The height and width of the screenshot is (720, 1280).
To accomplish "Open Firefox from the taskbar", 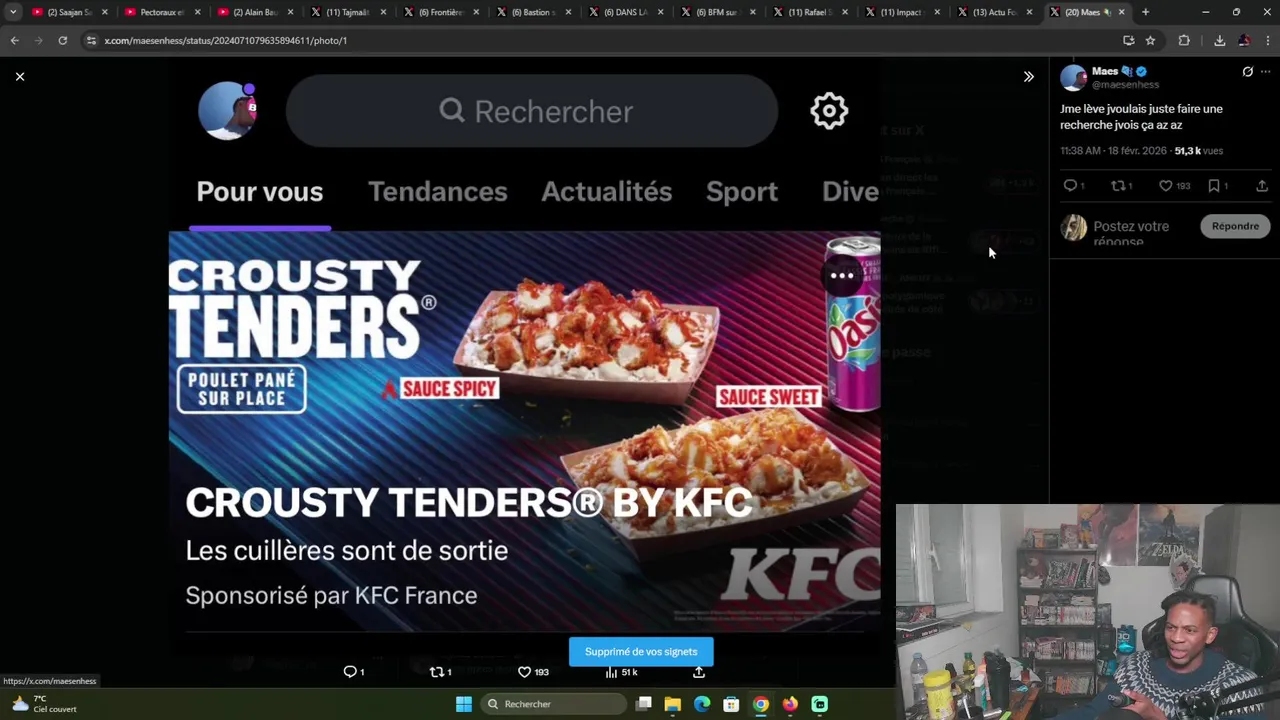I will 790,704.
